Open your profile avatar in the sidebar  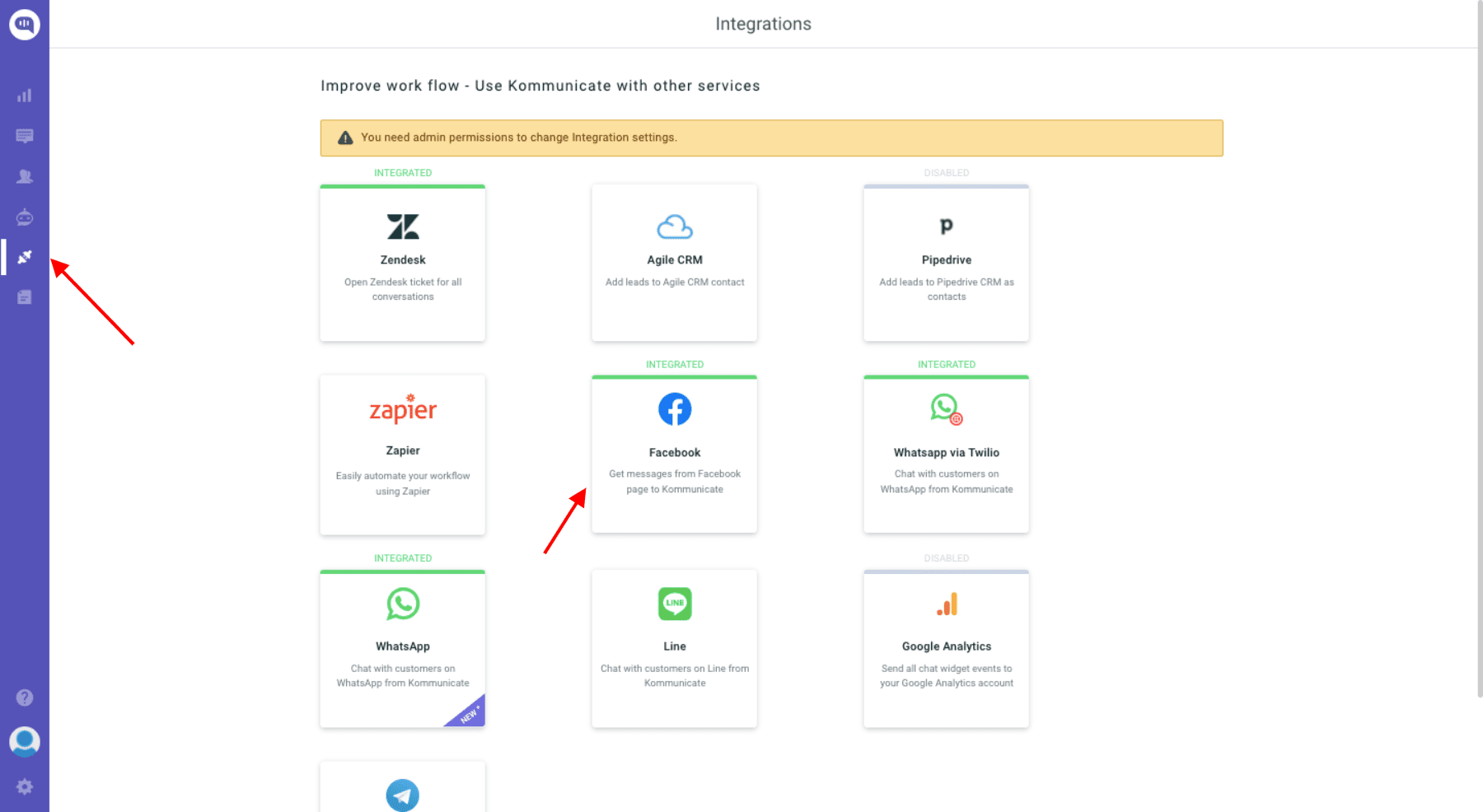click(25, 742)
